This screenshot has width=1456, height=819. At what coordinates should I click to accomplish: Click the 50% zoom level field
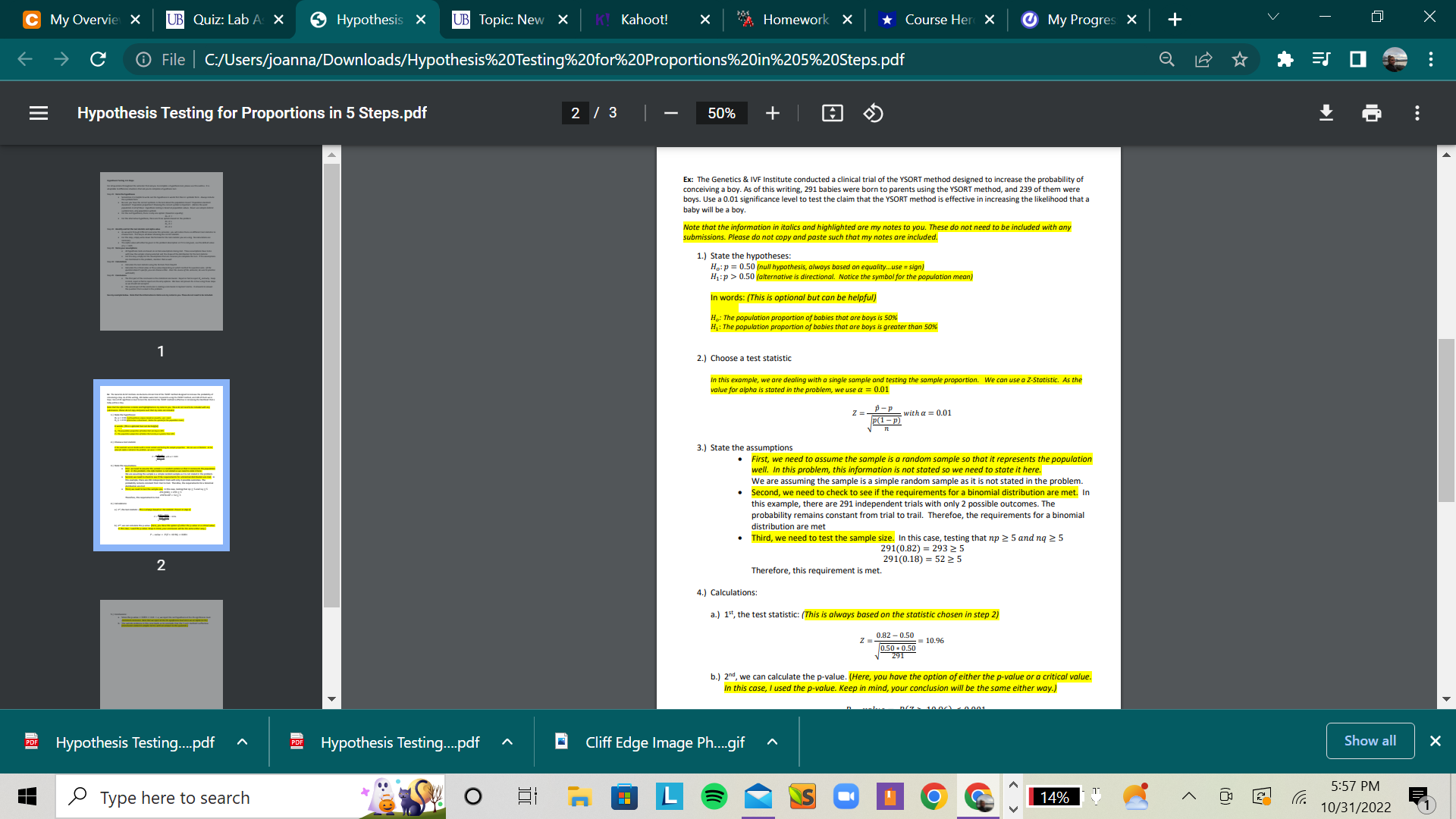(x=721, y=112)
